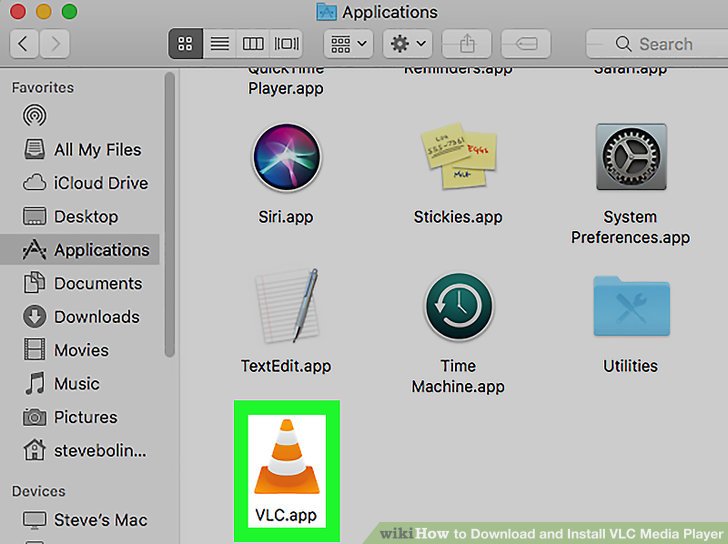Viewport: 728px width, 544px height.
Task: Switch to cover flow view
Action: (286, 44)
